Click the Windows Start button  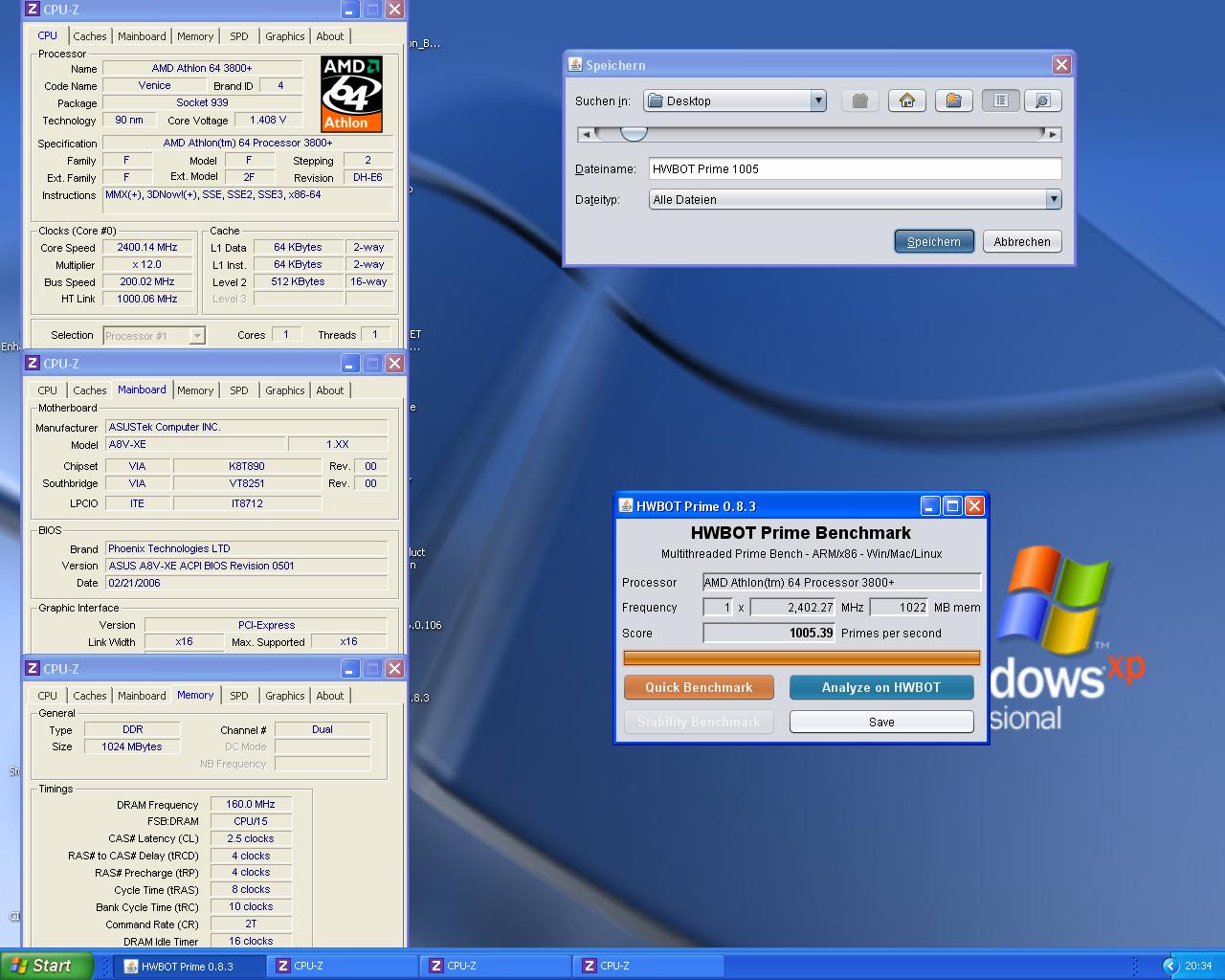click(x=46, y=966)
